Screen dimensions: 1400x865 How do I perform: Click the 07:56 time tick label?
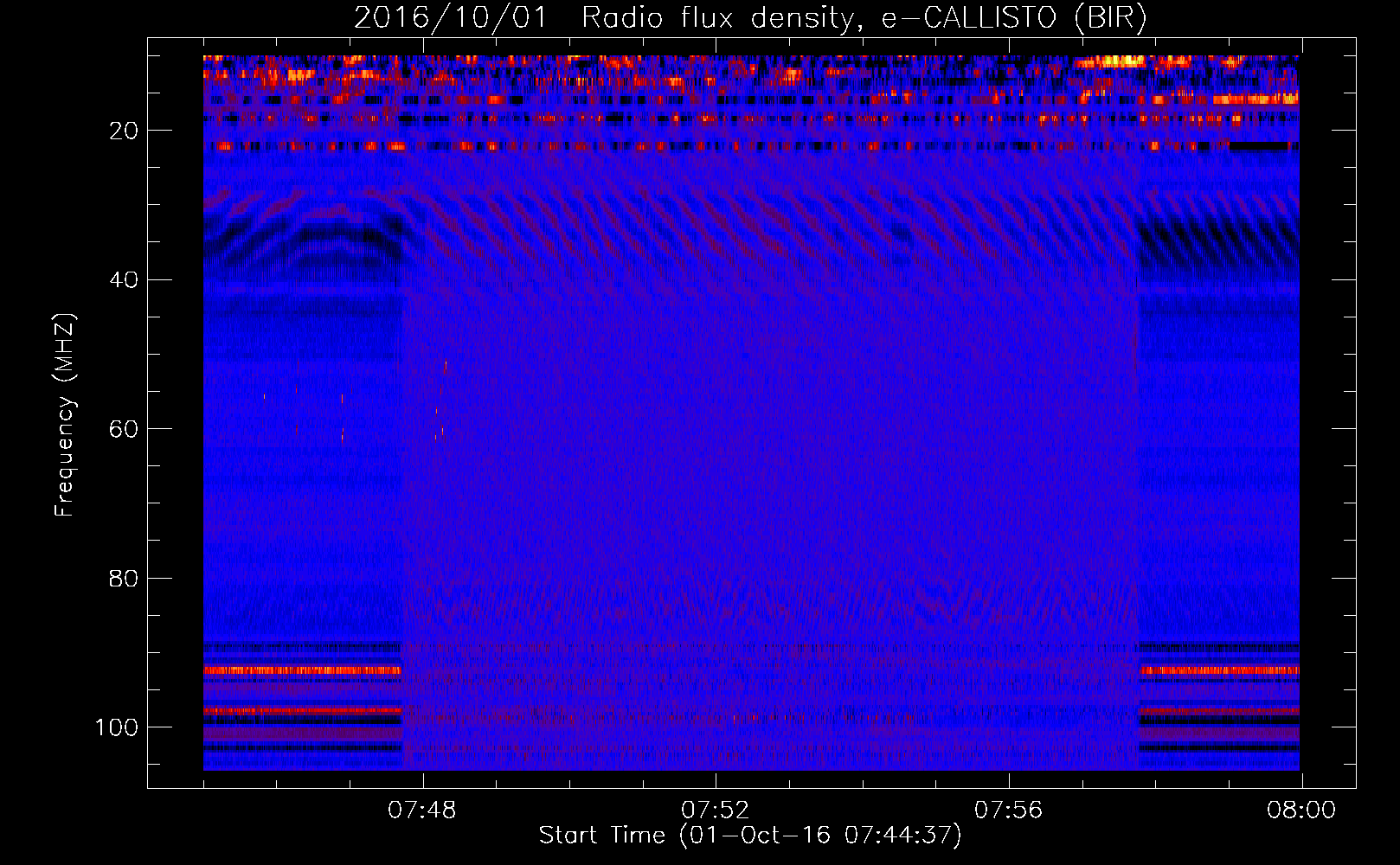click(x=1008, y=811)
